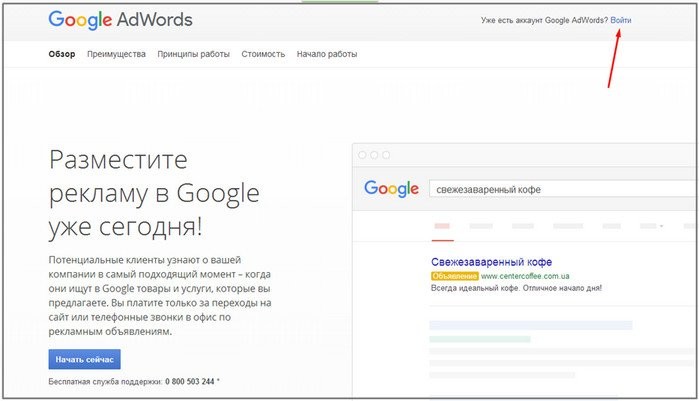Screen dimensions: 699x401
Task: Click the text Уже есть аккаунт Google AdWords?
Action: tap(544, 20)
